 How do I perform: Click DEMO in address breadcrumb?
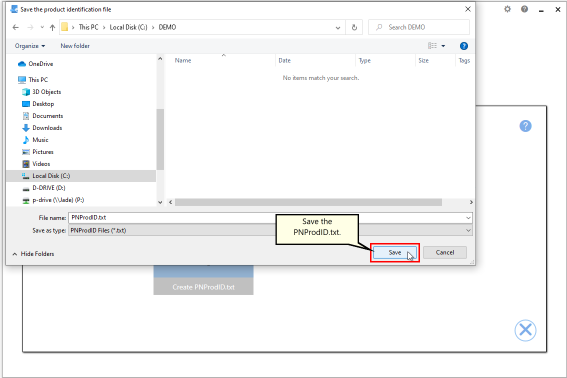(167, 27)
